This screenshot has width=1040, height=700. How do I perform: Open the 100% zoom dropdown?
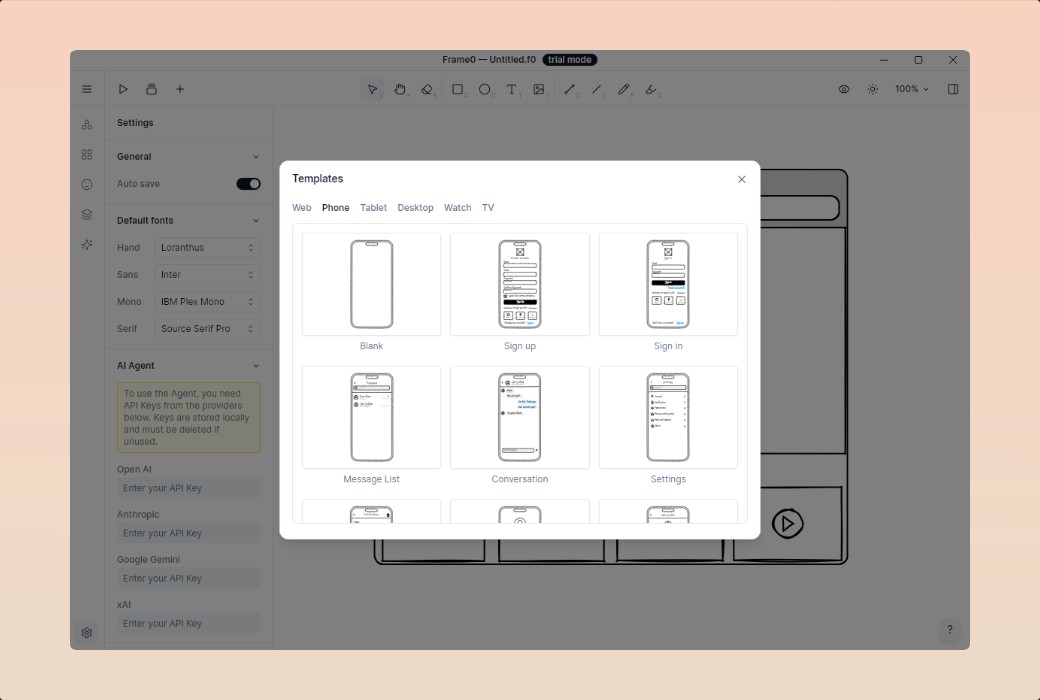(911, 89)
